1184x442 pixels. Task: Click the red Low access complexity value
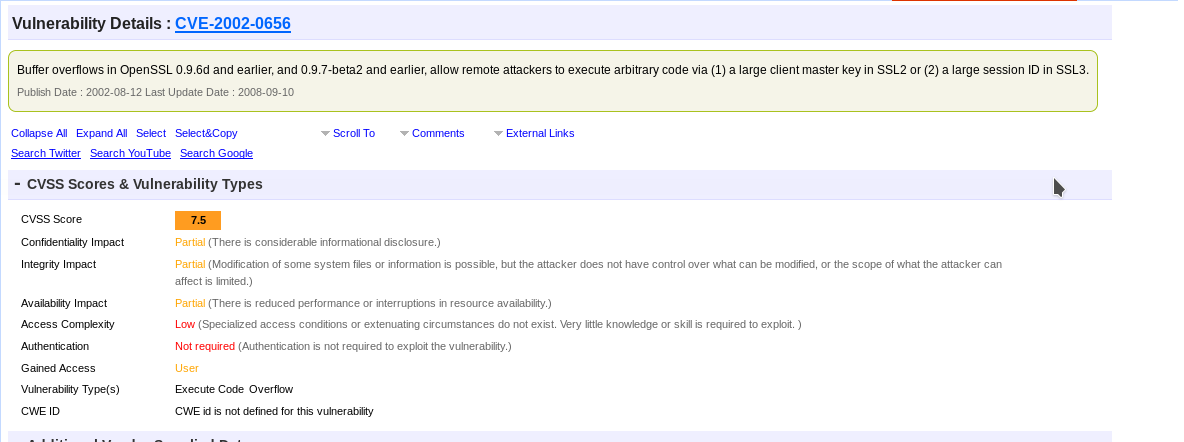(185, 324)
